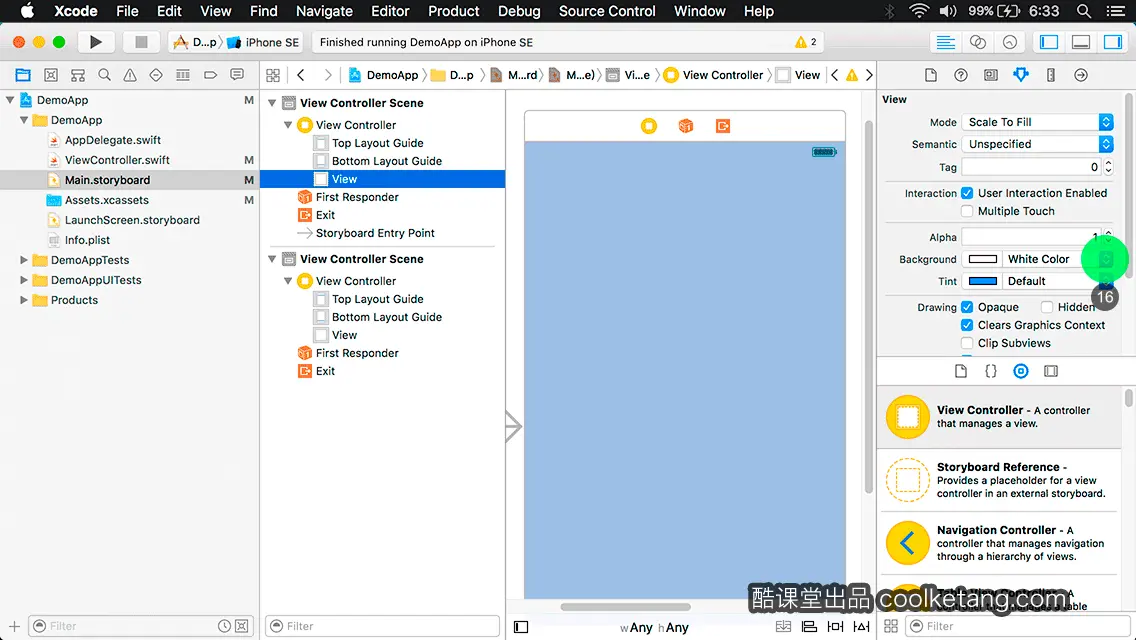Enable Clip Subviews checkbox

pyautogui.click(x=967, y=343)
